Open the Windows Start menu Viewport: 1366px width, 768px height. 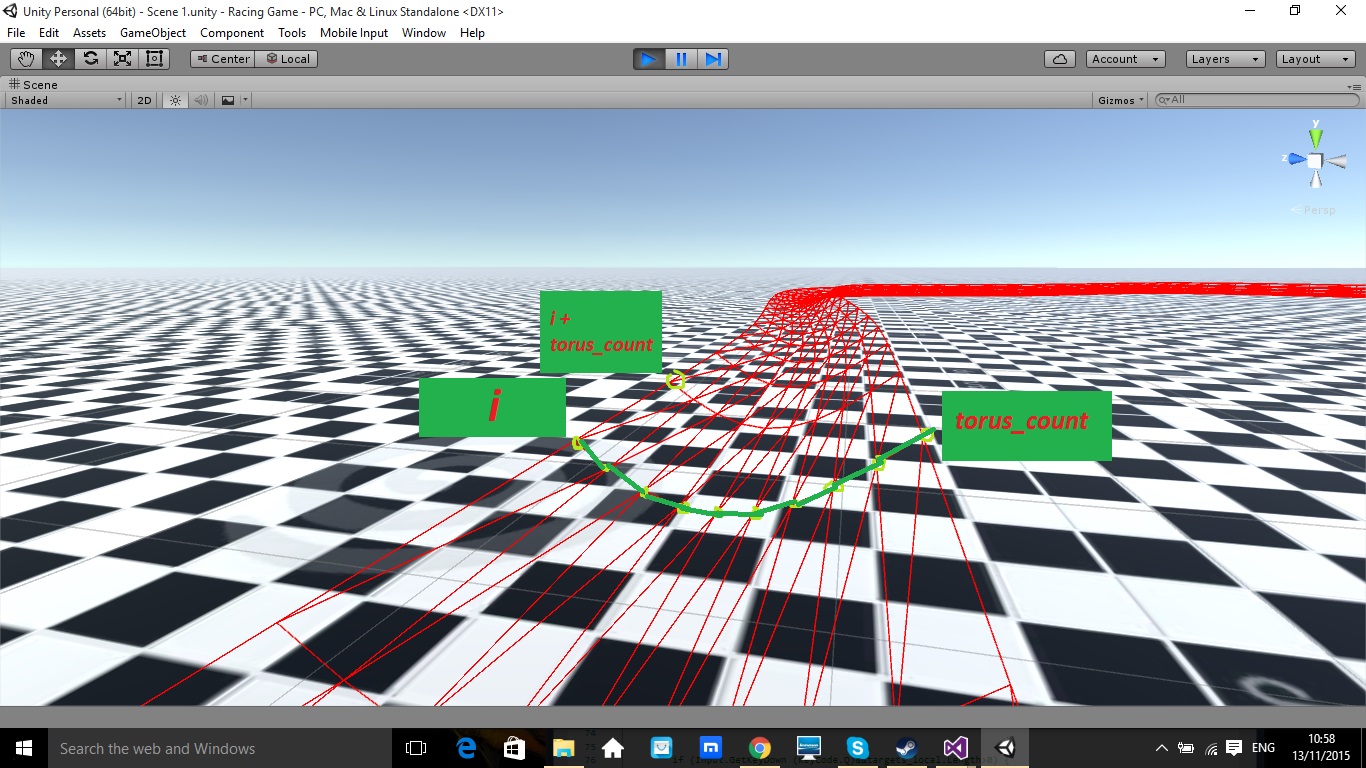[x=24, y=748]
